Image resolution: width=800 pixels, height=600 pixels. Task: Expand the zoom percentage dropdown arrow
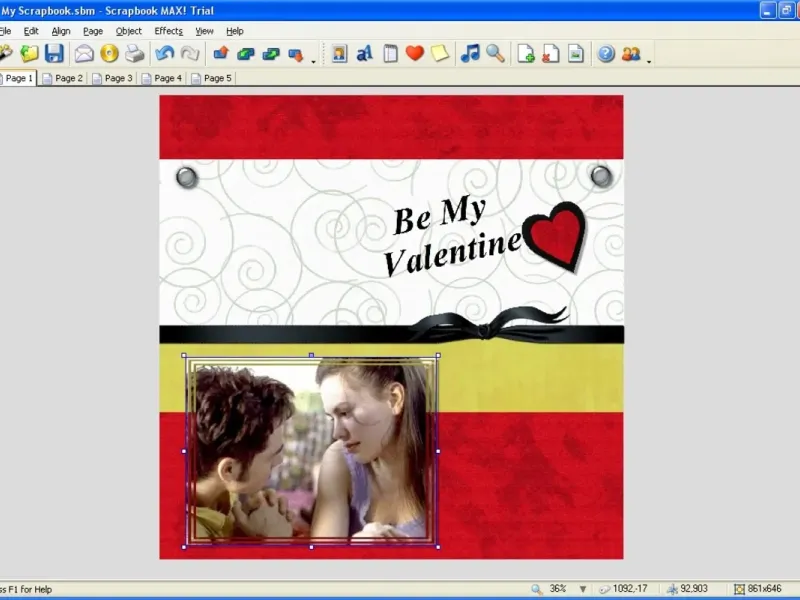[x=583, y=589]
